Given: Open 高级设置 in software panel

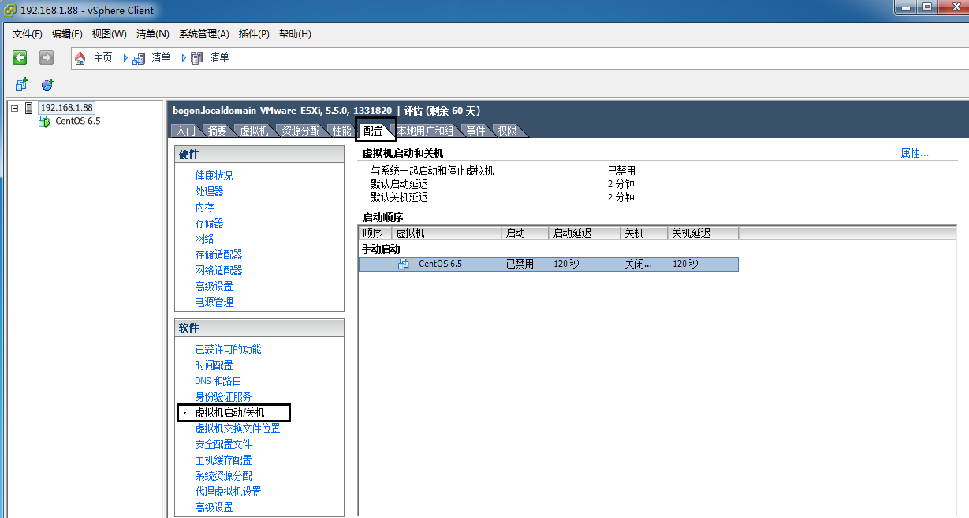Looking at the screenshot, I should pos(214,507).
